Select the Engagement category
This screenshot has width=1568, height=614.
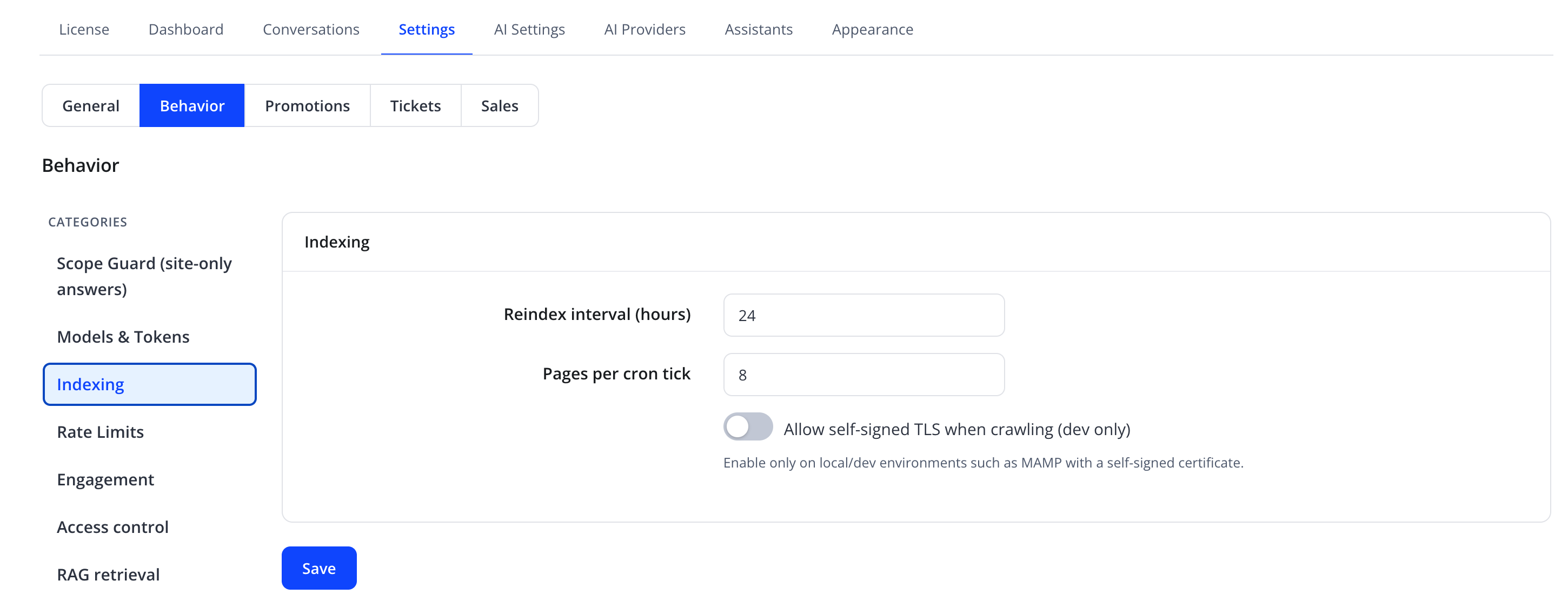(149, 479)
